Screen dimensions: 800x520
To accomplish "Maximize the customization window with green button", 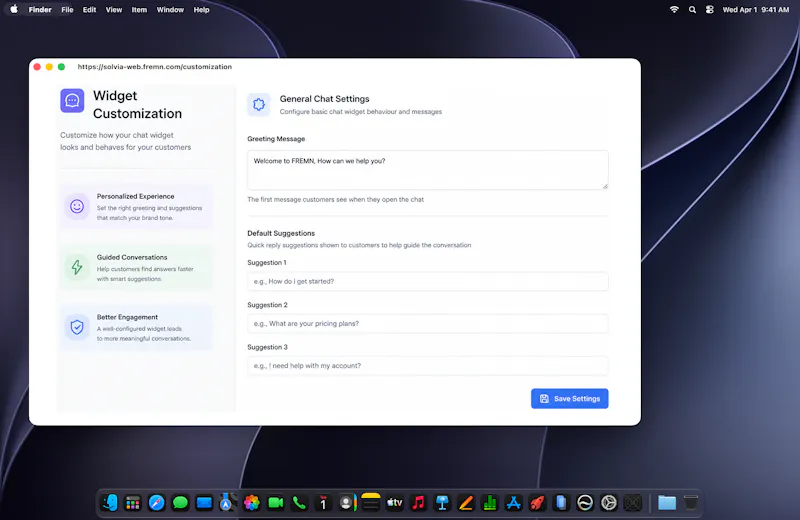I will 61,67.
